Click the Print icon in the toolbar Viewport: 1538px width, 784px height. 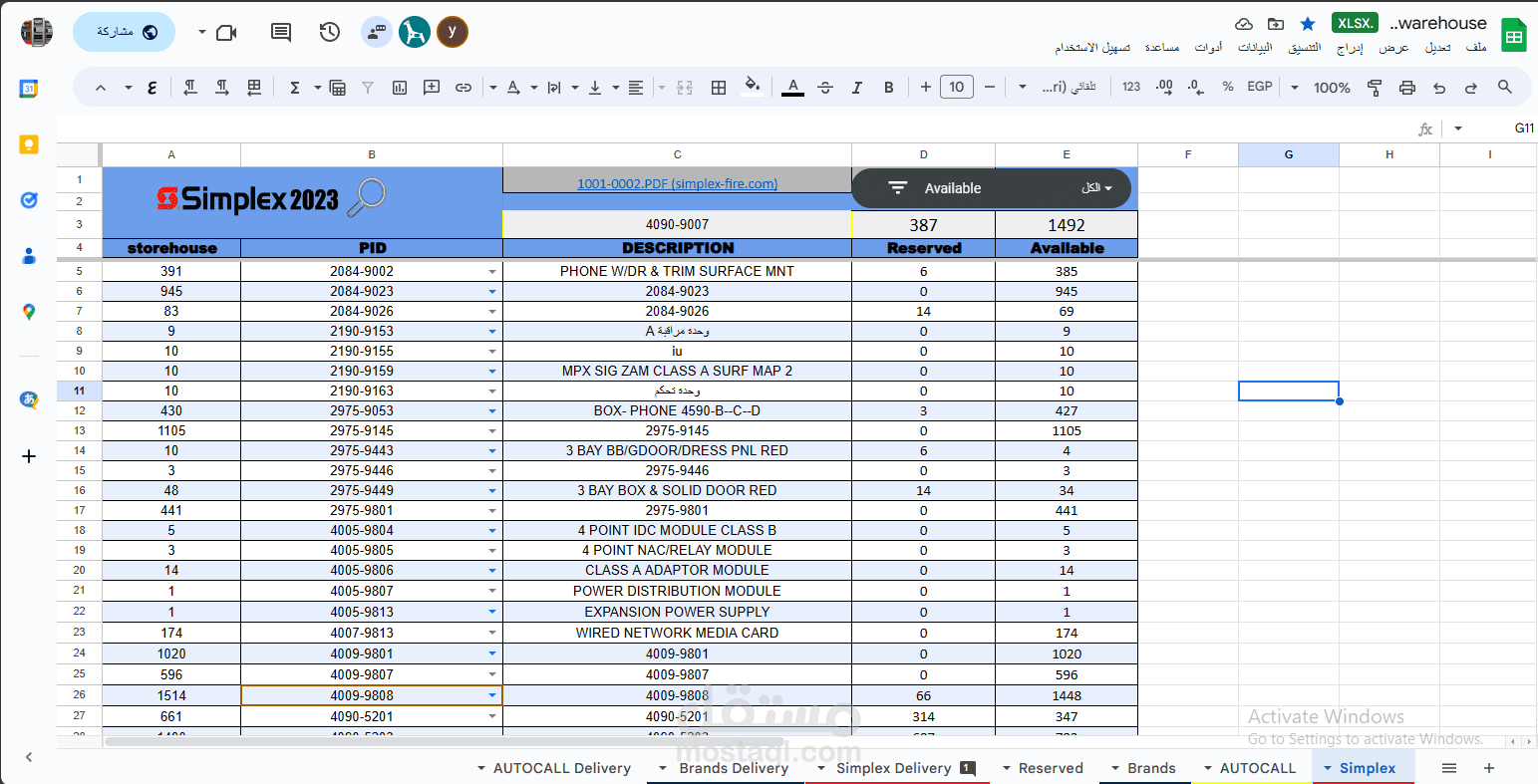coord(1406,88)
